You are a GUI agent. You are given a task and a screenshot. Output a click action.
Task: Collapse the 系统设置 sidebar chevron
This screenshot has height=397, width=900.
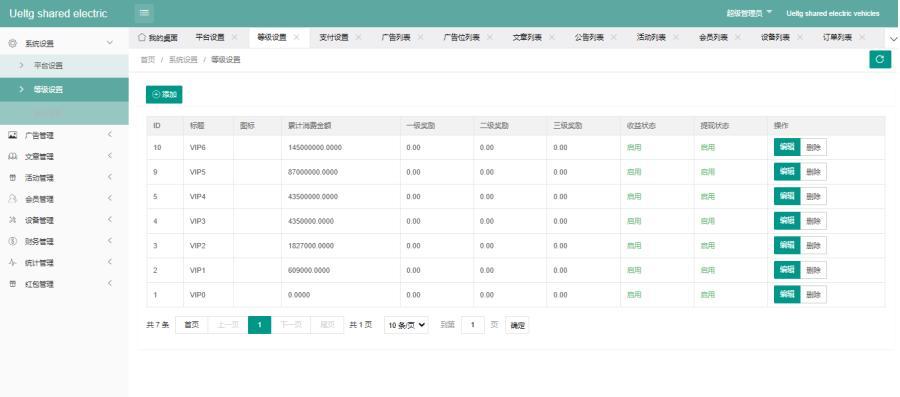110,43
